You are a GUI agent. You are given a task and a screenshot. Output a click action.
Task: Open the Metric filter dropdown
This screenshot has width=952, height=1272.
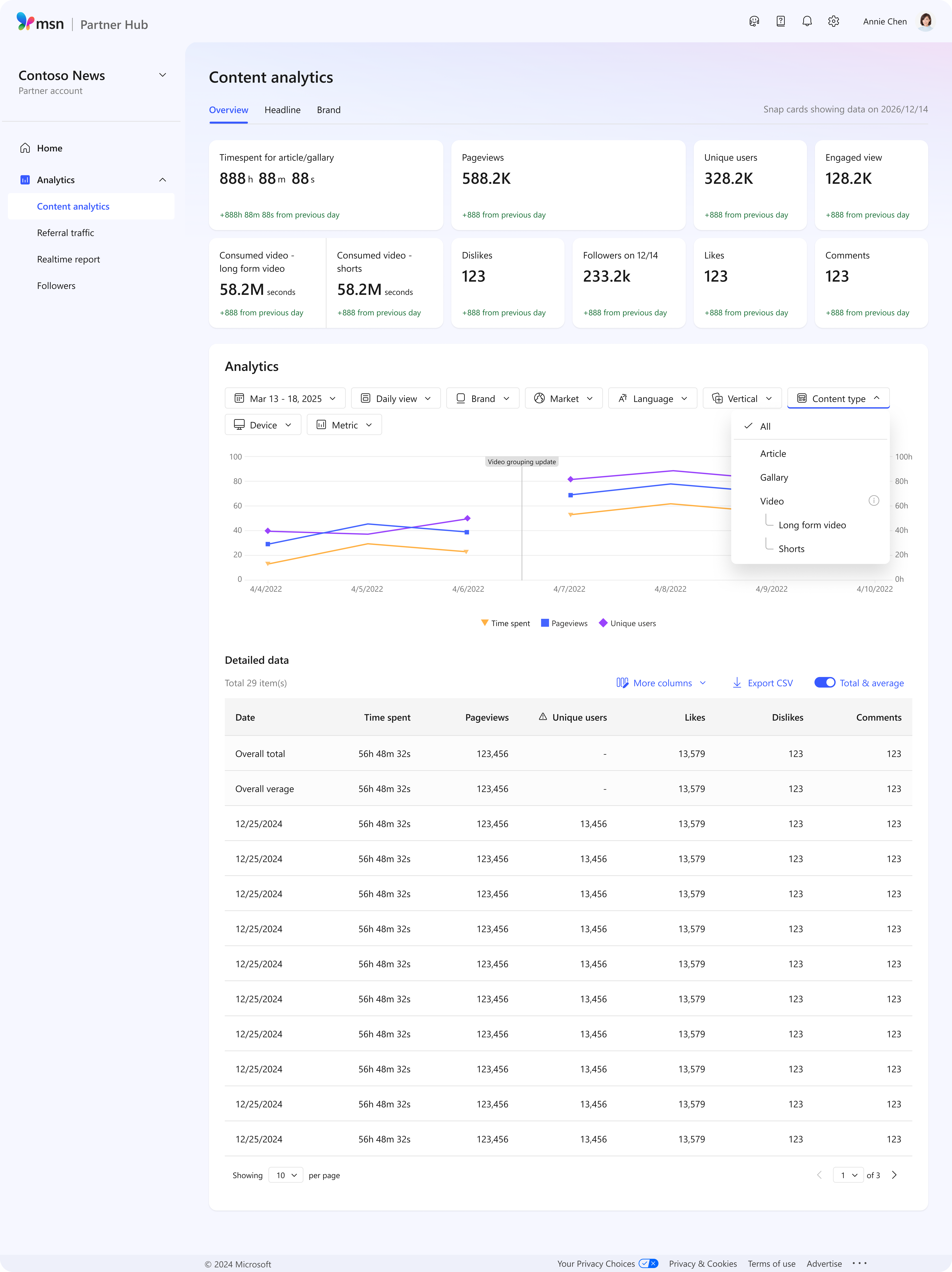[344, 424]
